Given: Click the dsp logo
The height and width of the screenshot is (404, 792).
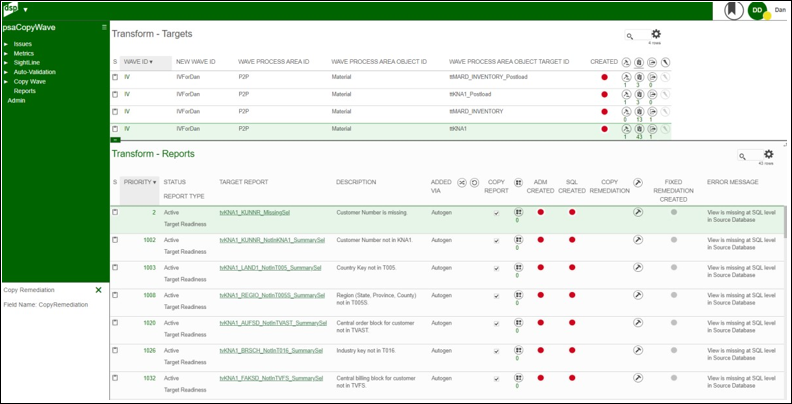Looking at the screenshot, I should (x=11, y=9).
